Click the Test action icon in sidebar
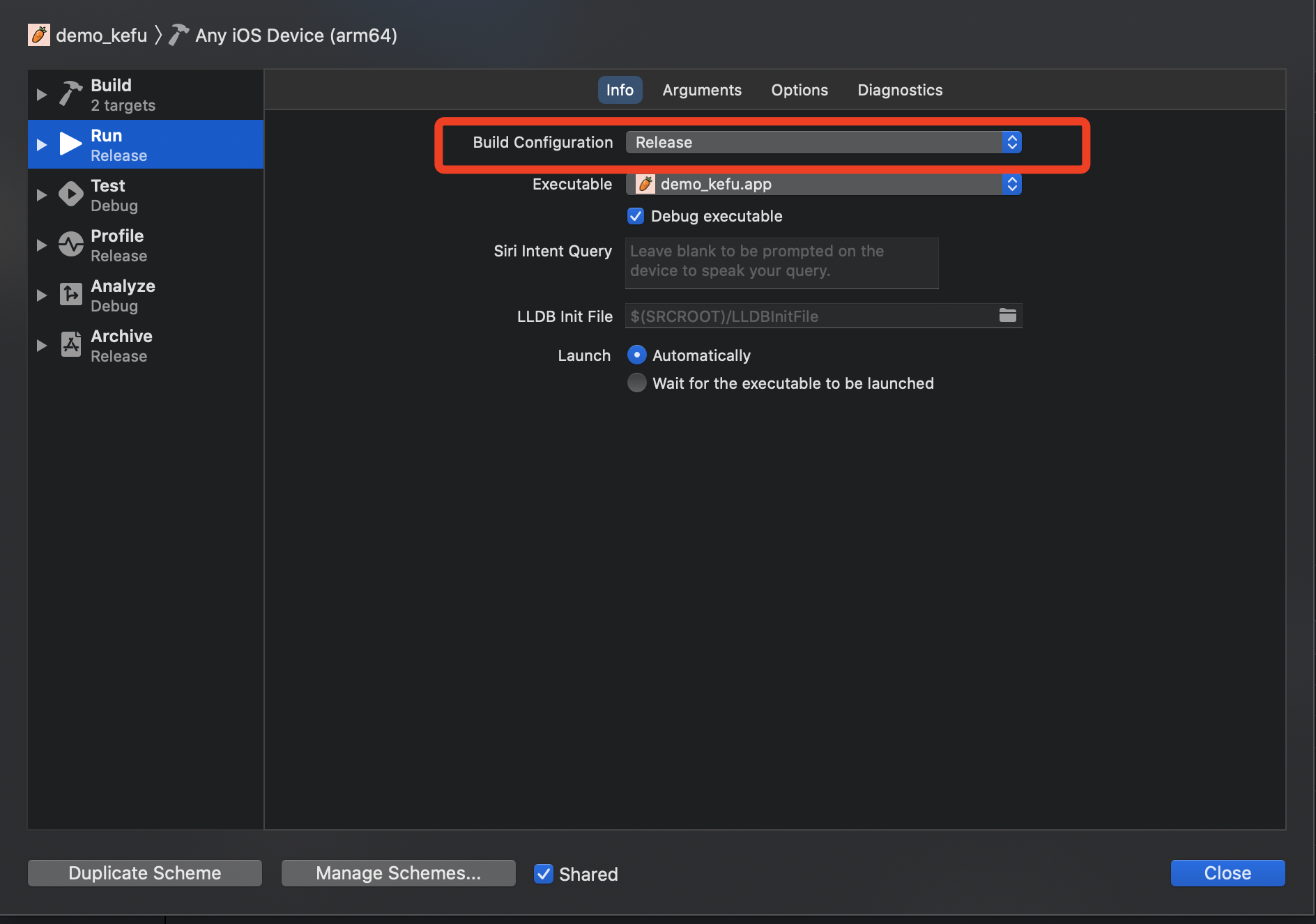The width and height of the screenshot is (1316, 924). pos(70,194)
